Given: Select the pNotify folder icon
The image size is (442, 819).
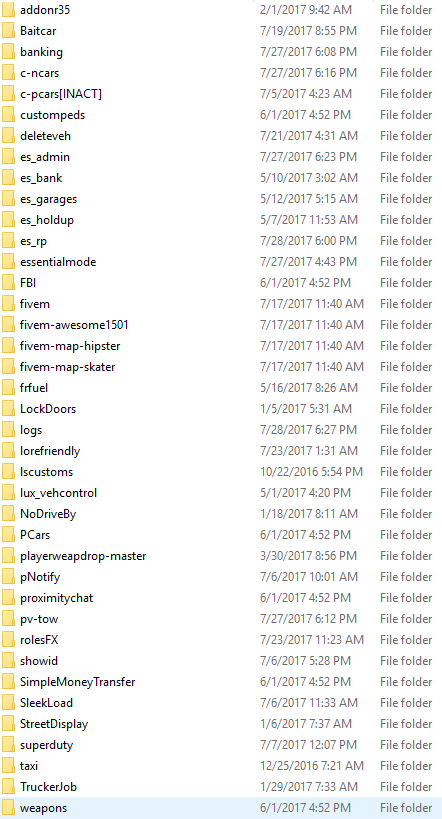Looking at the screenshot, I should click(8, 577).
